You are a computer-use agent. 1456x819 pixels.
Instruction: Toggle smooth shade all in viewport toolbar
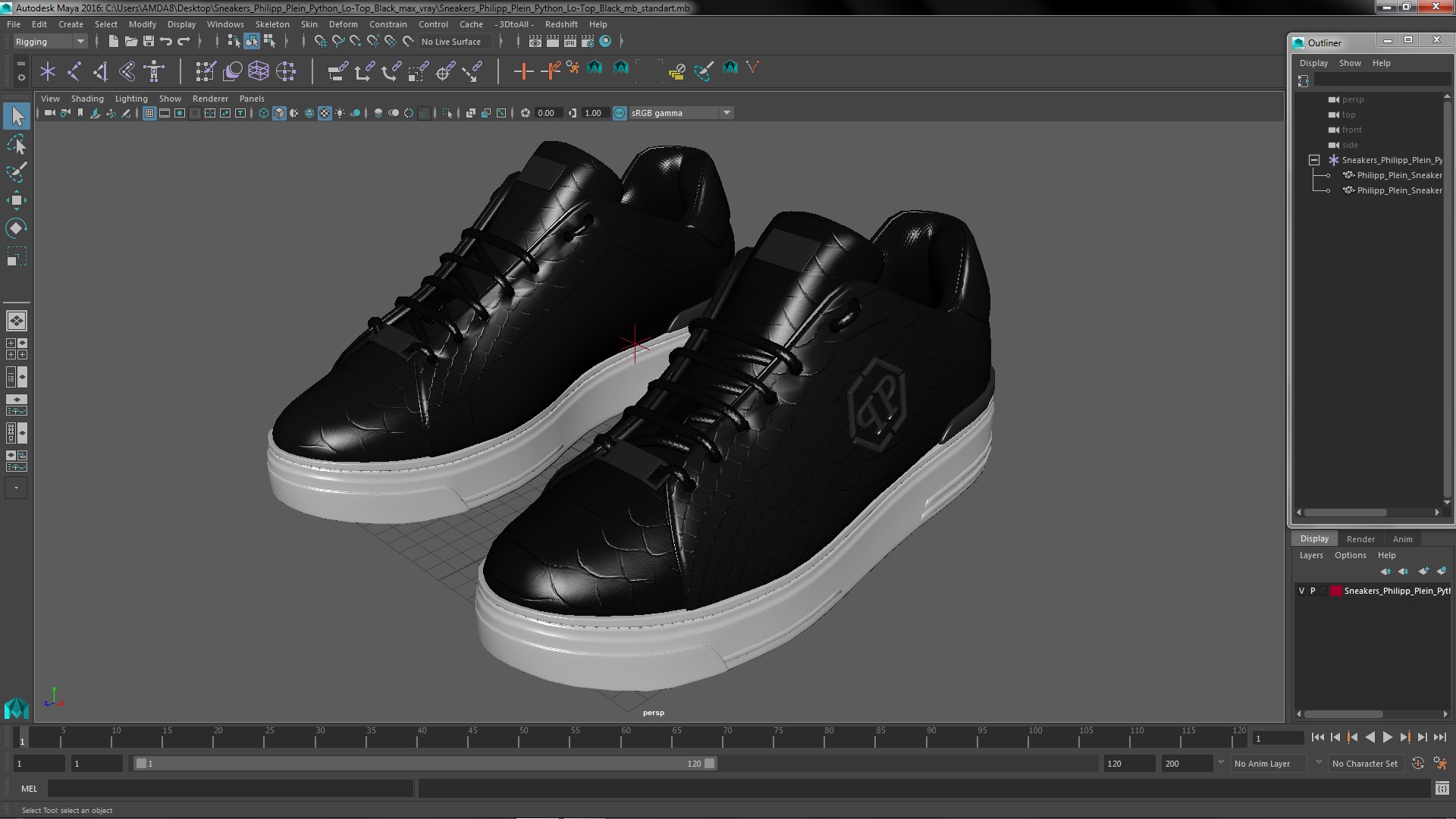click(279, 113)
